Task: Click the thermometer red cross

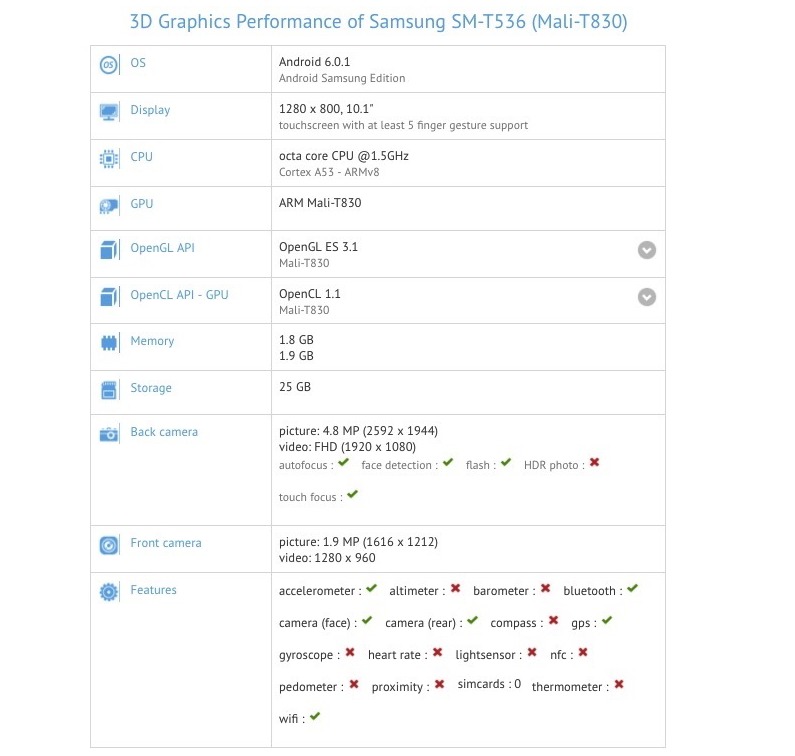Action: [x=619, y=684]
